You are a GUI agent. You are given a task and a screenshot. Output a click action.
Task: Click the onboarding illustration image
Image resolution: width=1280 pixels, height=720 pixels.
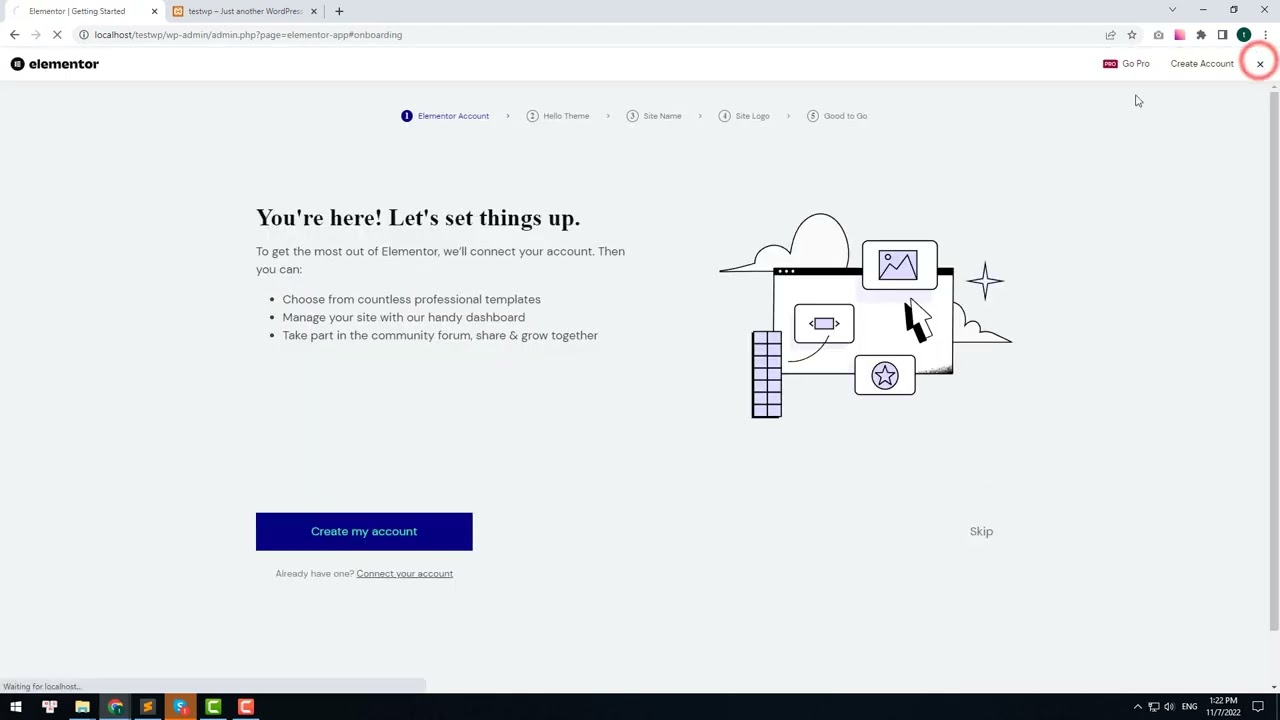(866, 316)
